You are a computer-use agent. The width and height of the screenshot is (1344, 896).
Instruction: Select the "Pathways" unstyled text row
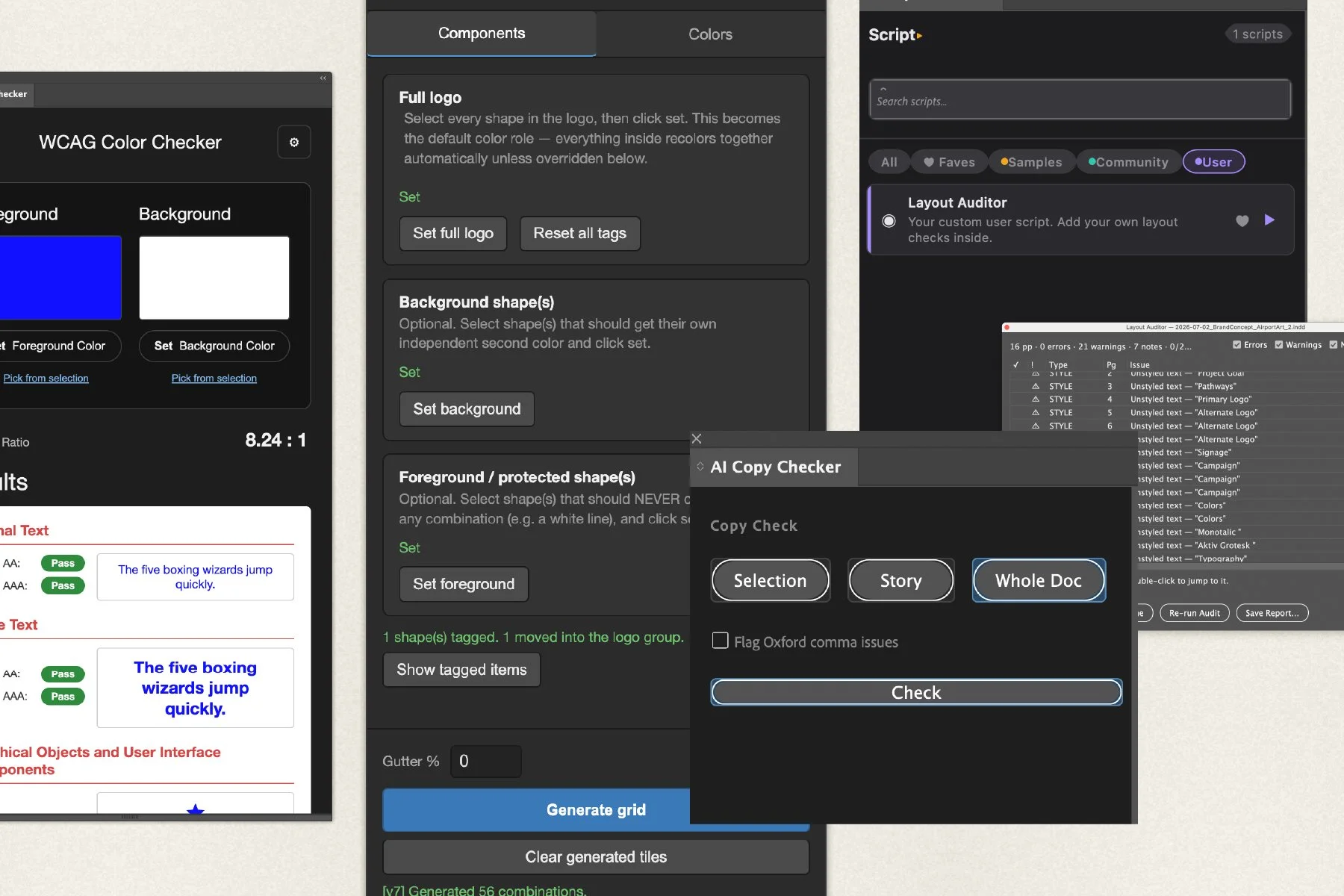pyautogui.click(x=1177, y=386)
